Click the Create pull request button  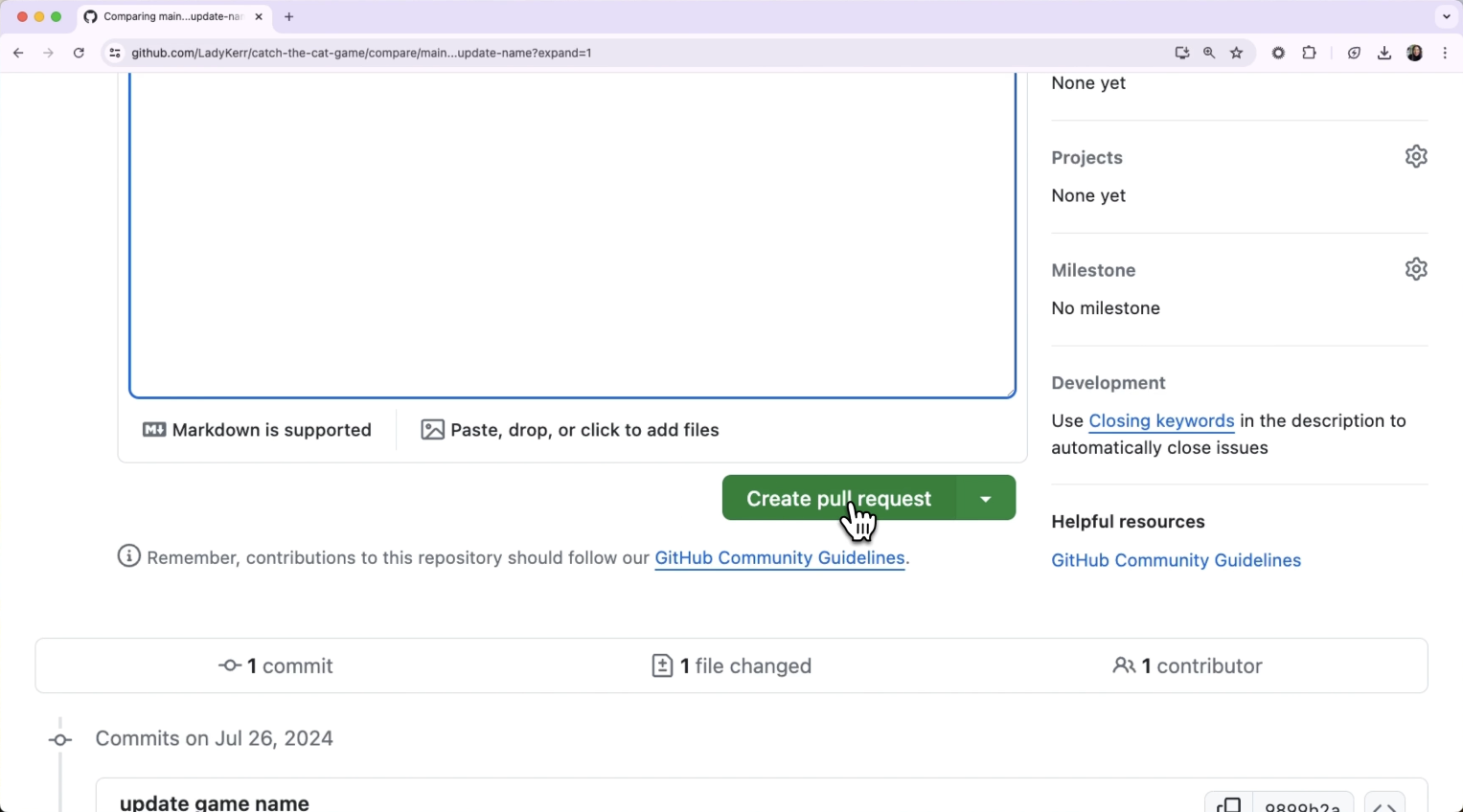pyautogui.click(x=838, y=498)
